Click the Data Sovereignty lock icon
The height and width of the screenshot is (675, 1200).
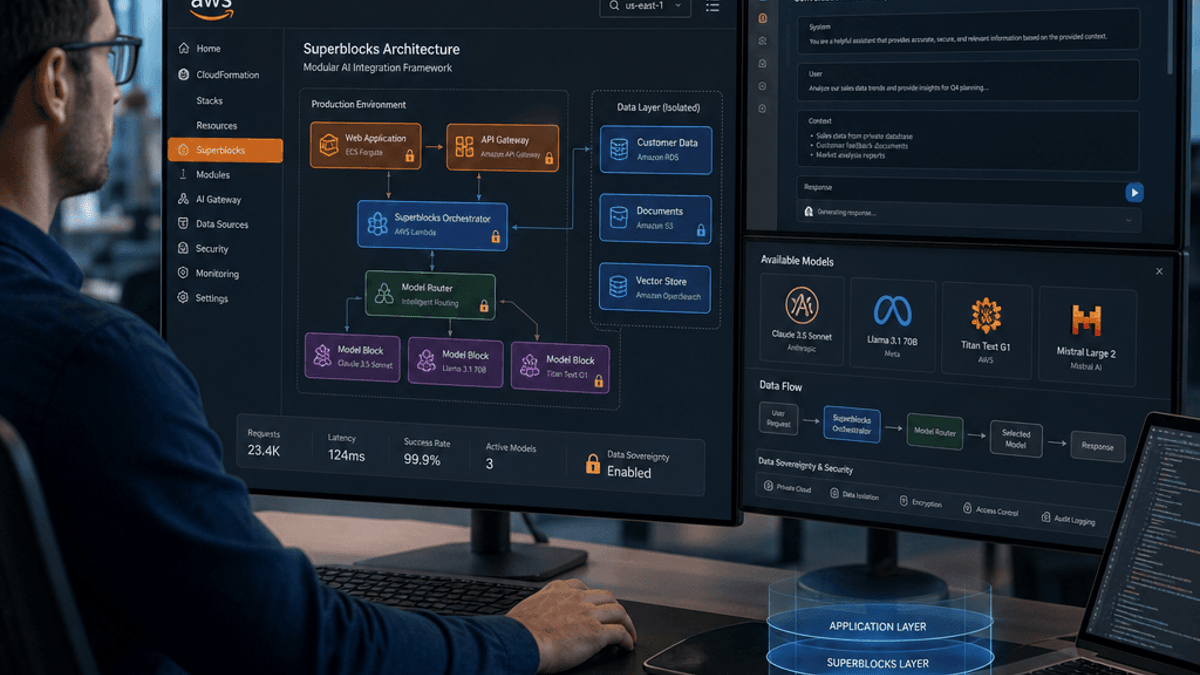[x=592, y=464]
